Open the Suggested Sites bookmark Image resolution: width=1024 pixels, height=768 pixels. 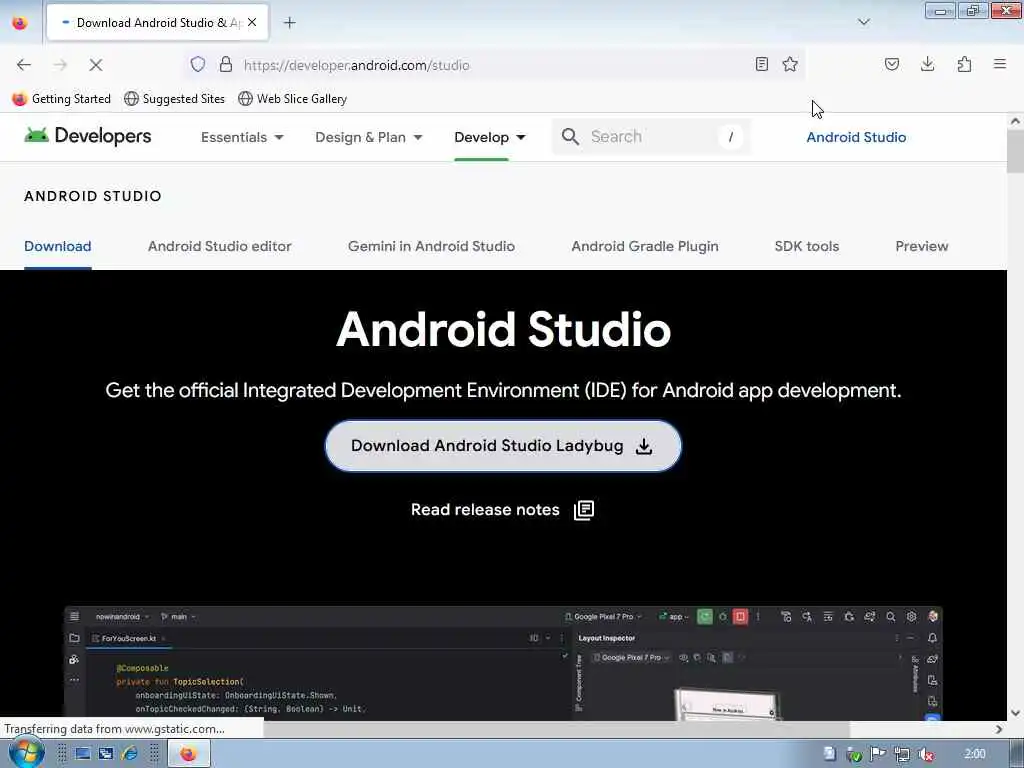174,99
